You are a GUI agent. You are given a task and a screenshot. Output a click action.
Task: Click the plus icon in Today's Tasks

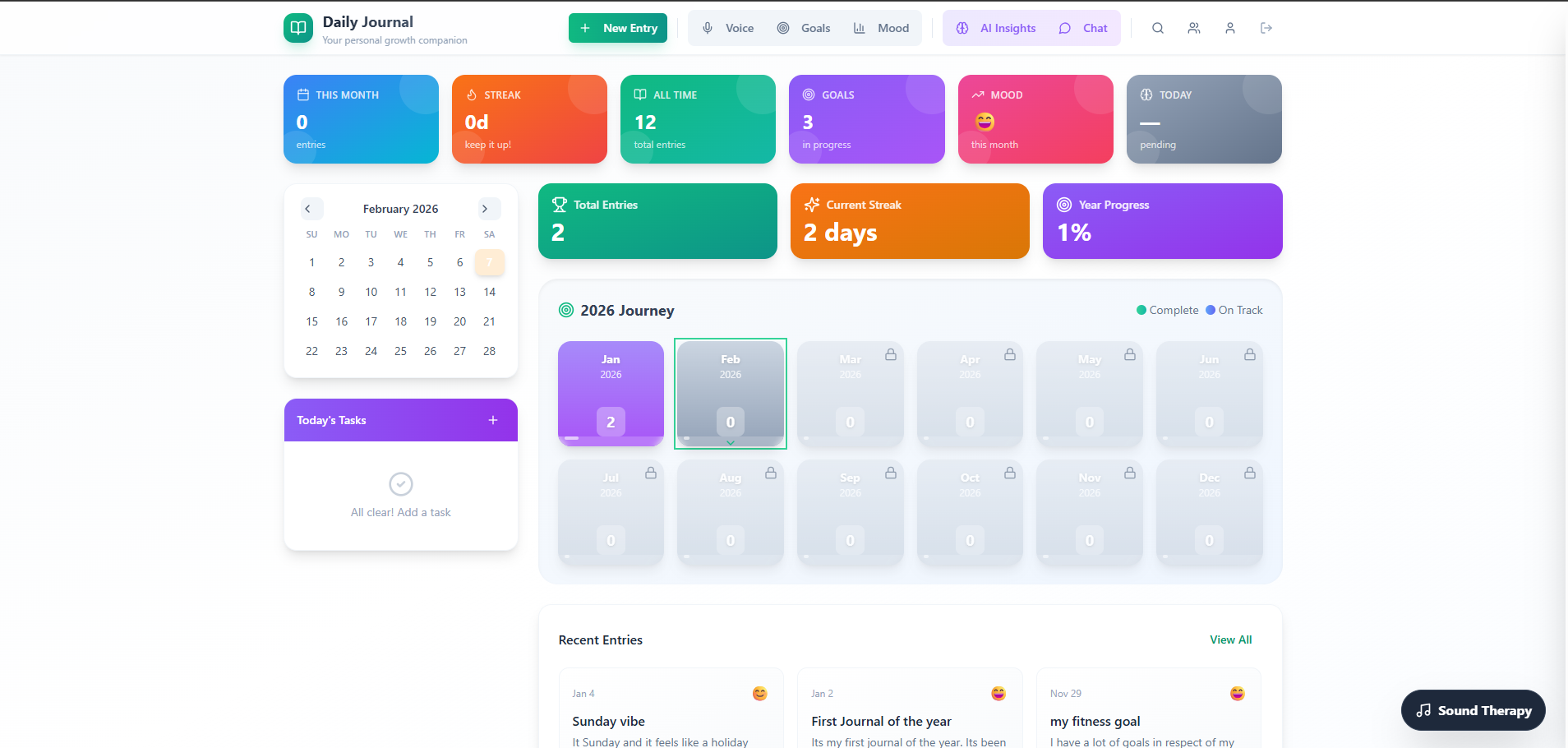pyautogui.click(x=493, y=420)
